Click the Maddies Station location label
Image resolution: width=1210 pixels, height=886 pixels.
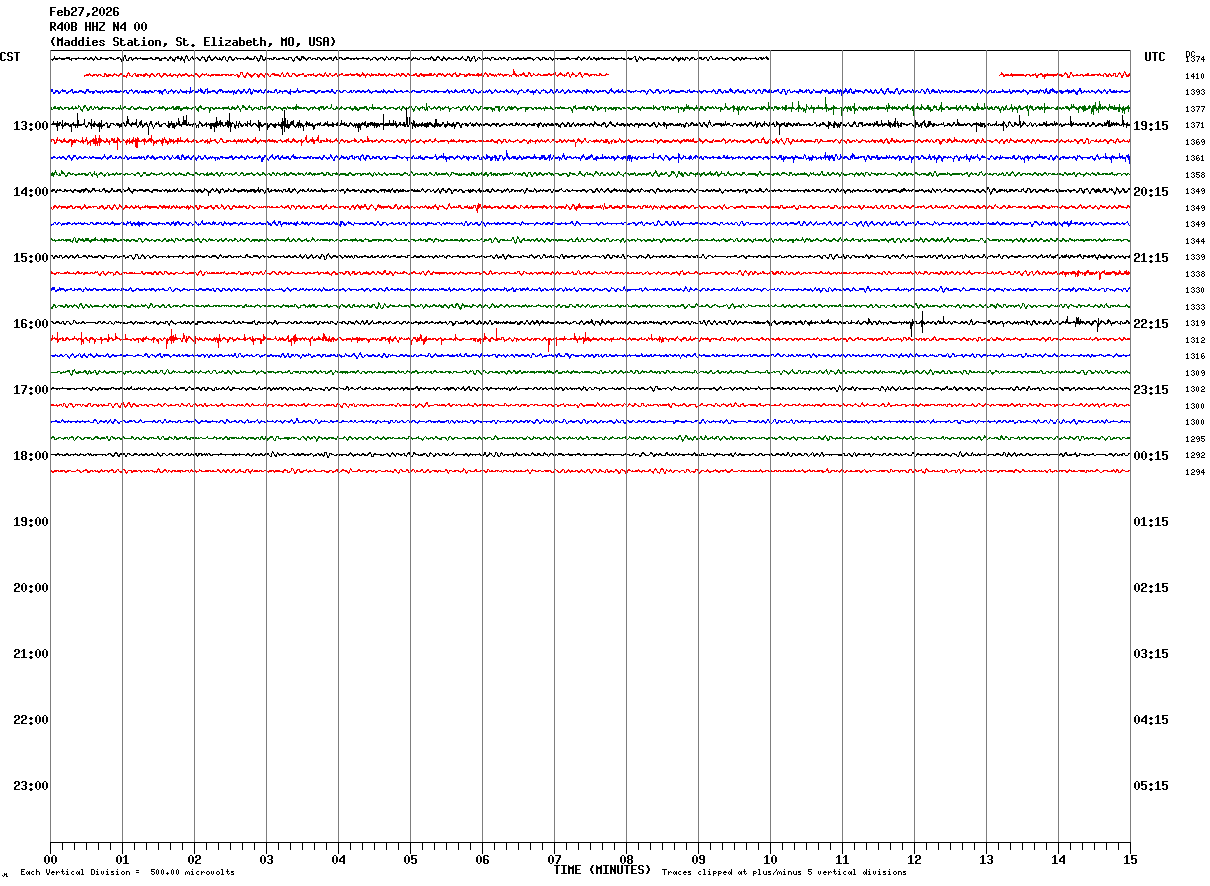[x=193, y=42]
